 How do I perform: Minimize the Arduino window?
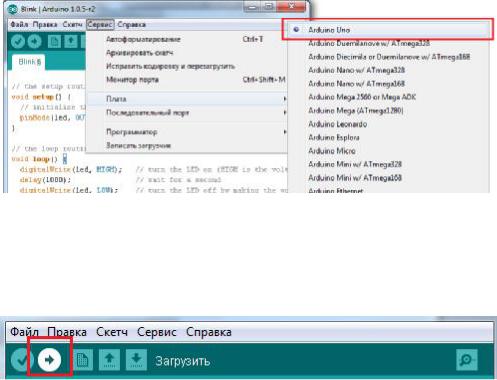pyautogui.click(x=252, y=7)
